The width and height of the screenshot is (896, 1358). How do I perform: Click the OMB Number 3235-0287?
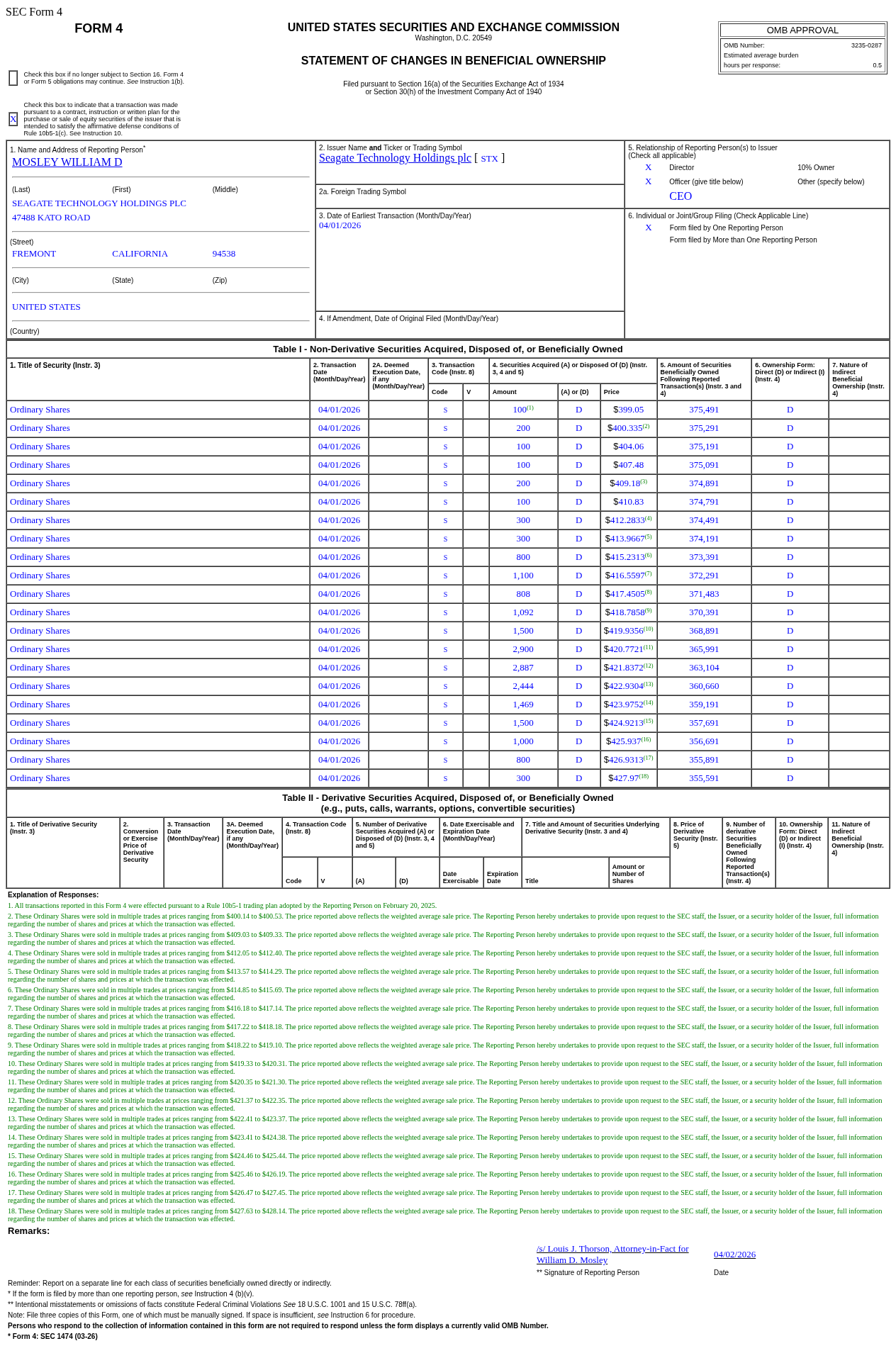tap(866, 45)
